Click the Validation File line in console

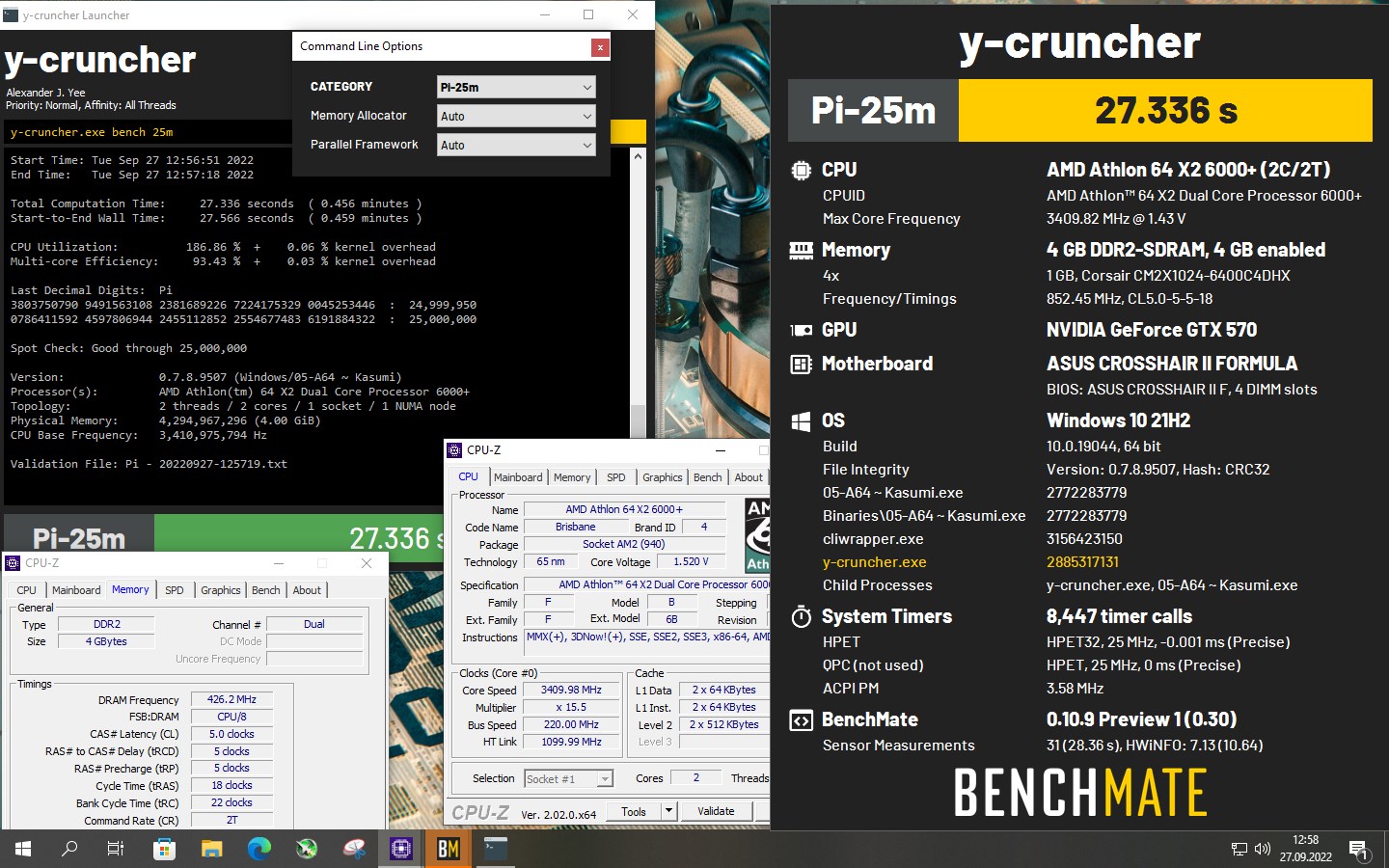pos(149,464)
